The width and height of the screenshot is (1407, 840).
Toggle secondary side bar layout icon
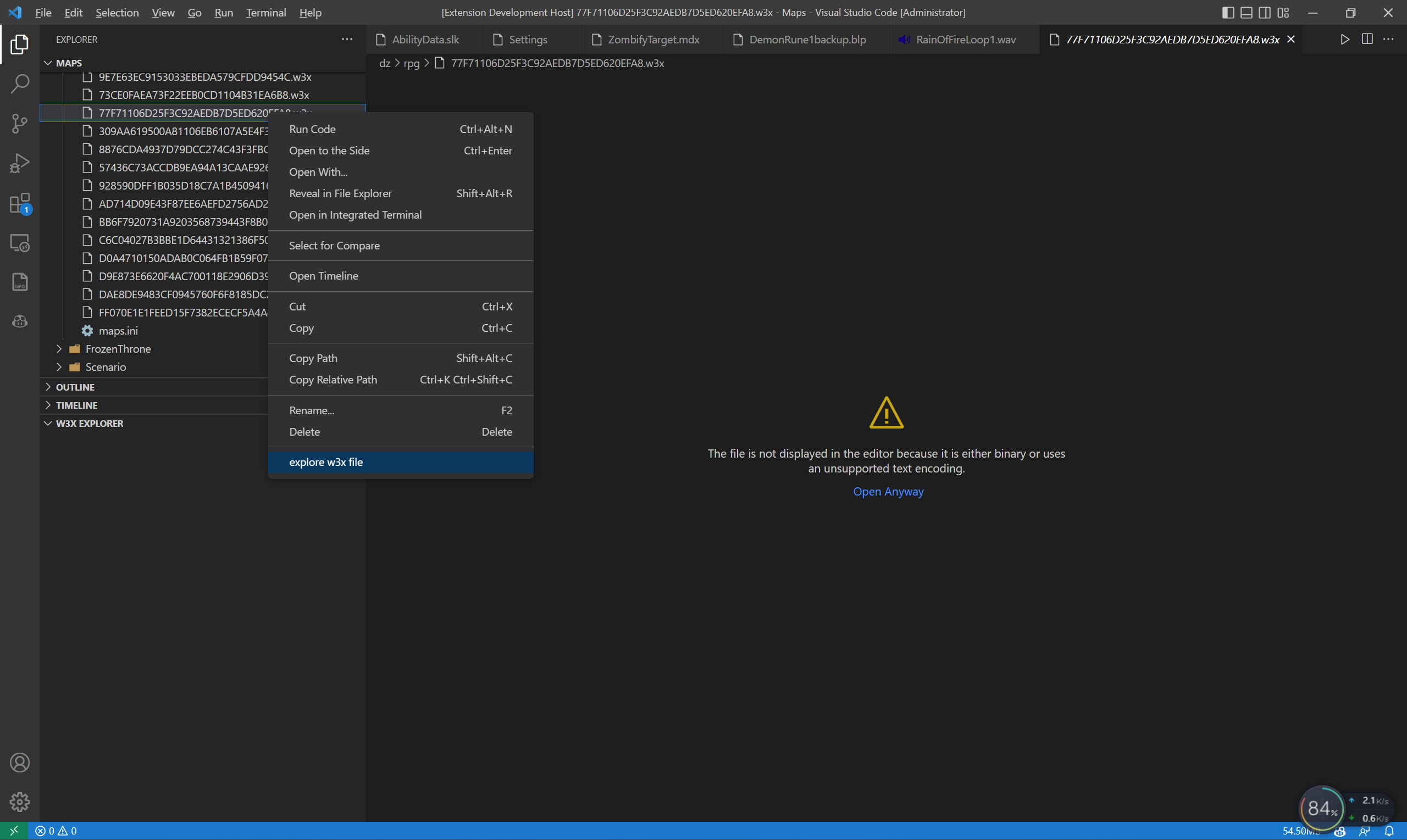tap(1264, 13)
